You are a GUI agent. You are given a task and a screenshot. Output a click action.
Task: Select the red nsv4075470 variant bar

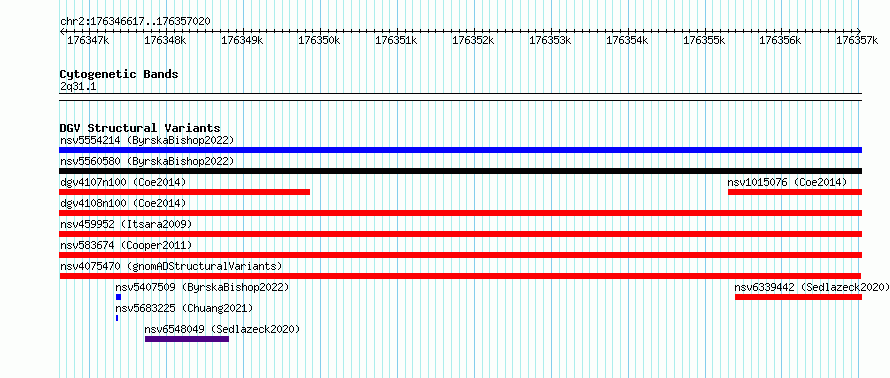point(460,276)
